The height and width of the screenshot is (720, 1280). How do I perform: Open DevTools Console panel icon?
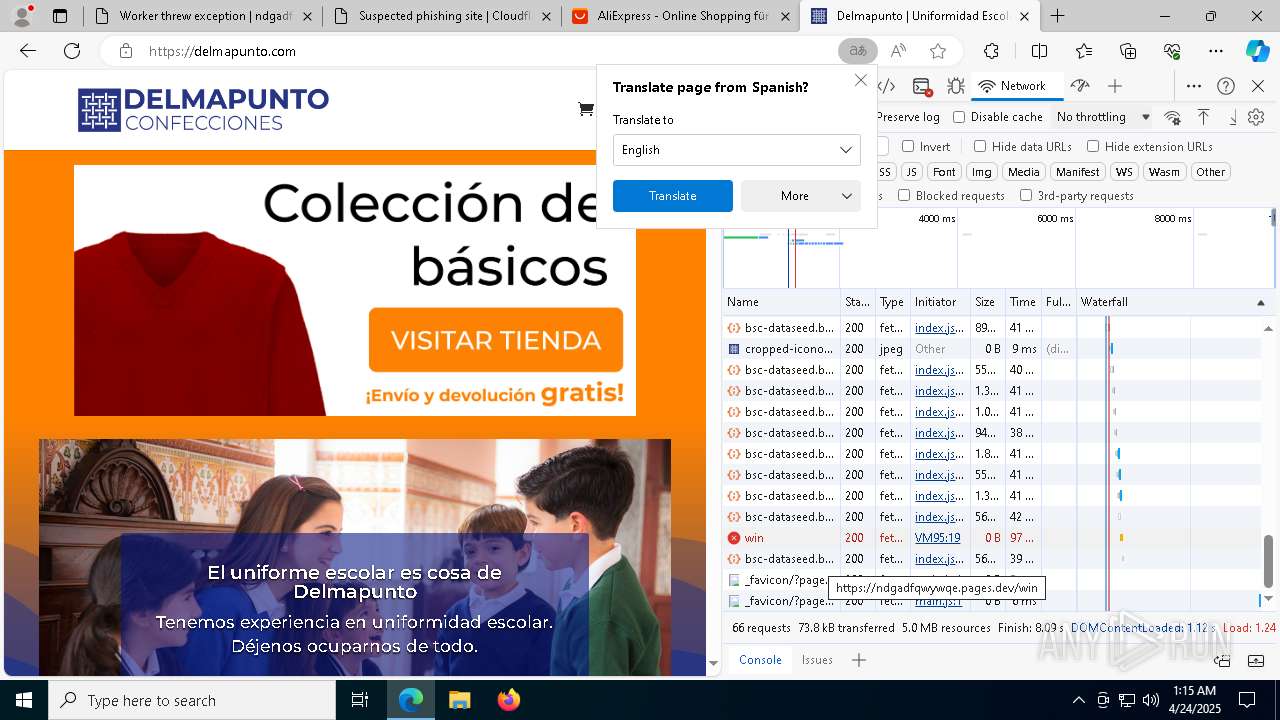(922, 86)
